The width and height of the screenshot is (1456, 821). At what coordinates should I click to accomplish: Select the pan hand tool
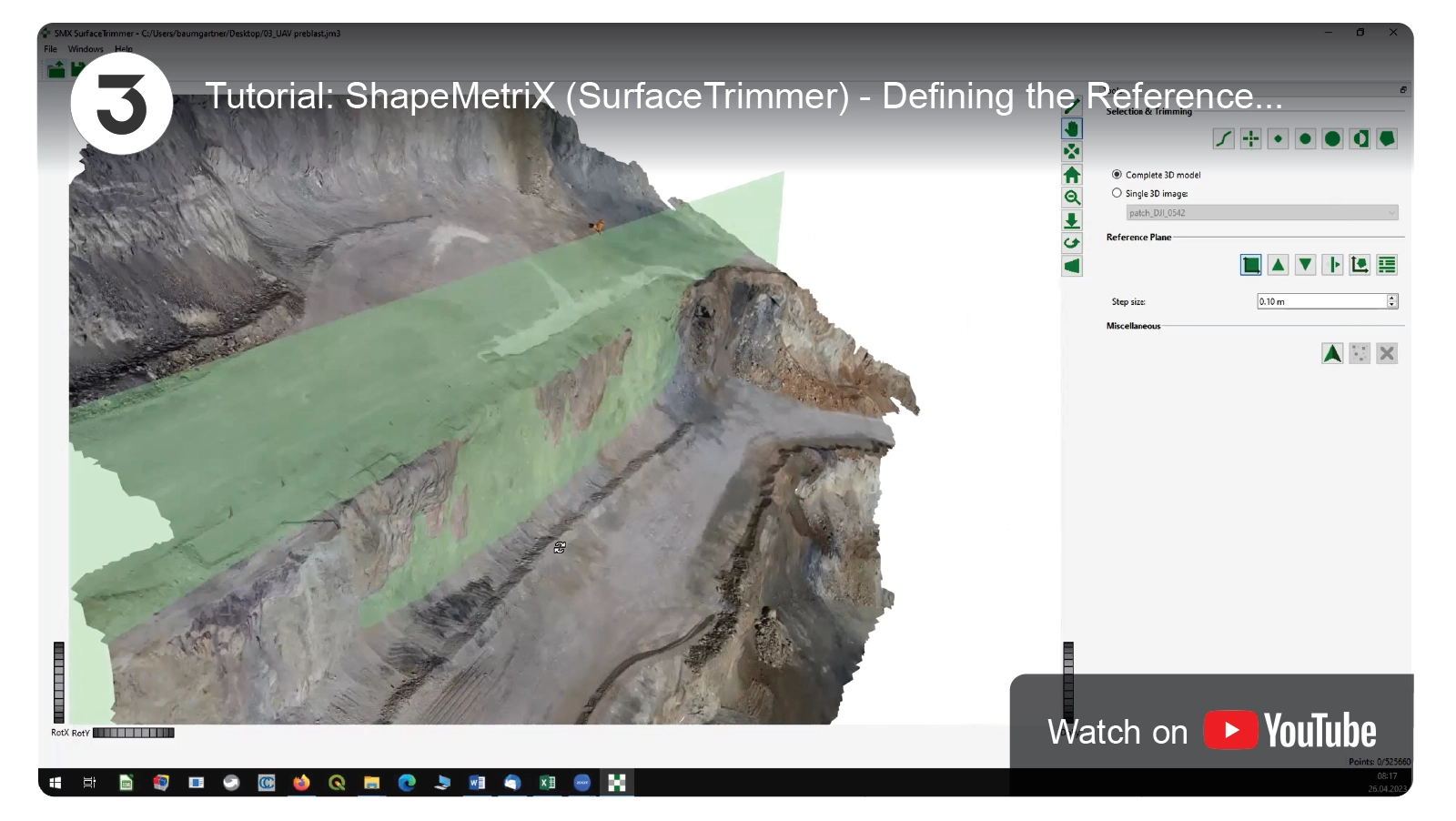tap(1072, 128)
